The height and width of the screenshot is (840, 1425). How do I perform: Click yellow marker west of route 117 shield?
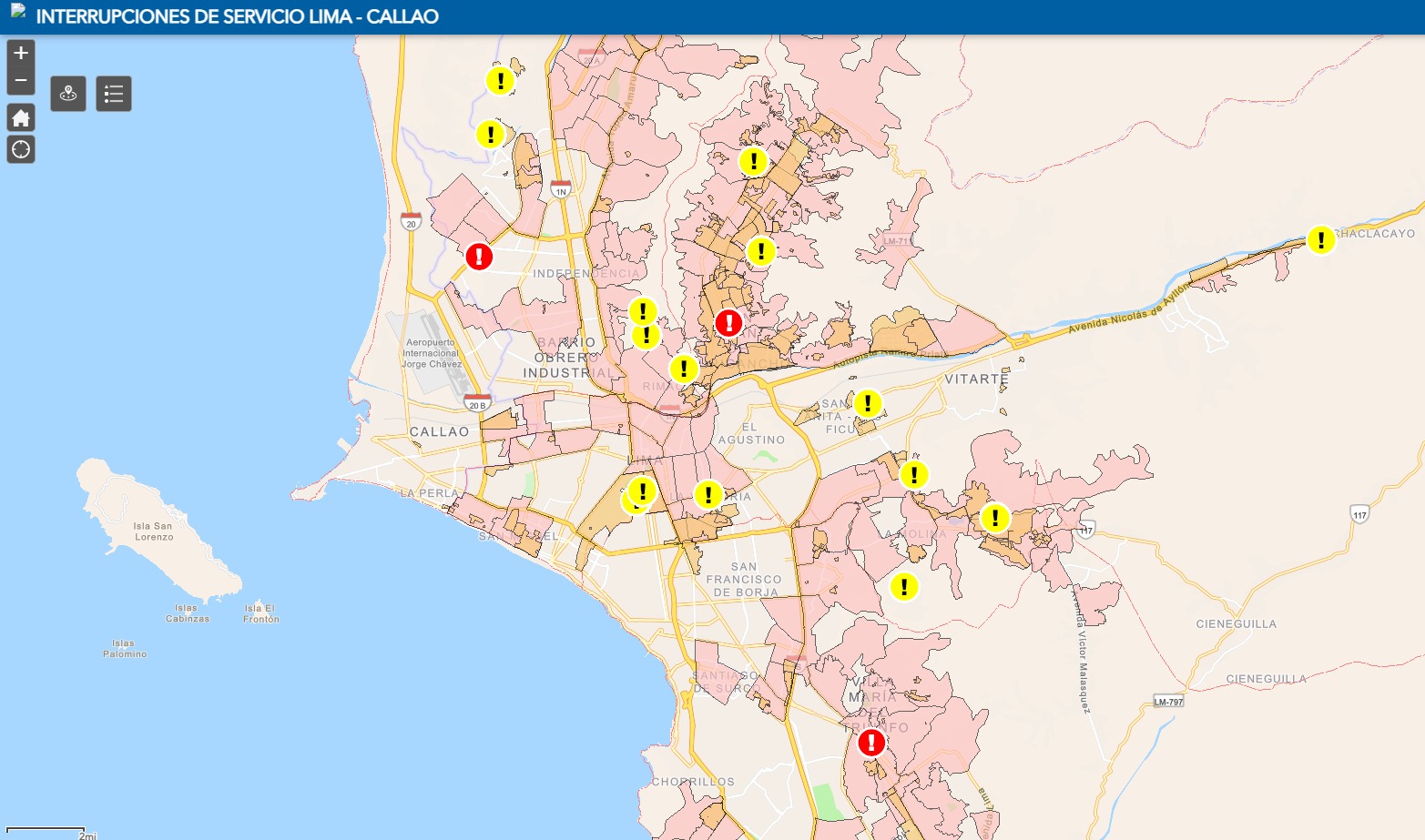click(x=995, y=518)
